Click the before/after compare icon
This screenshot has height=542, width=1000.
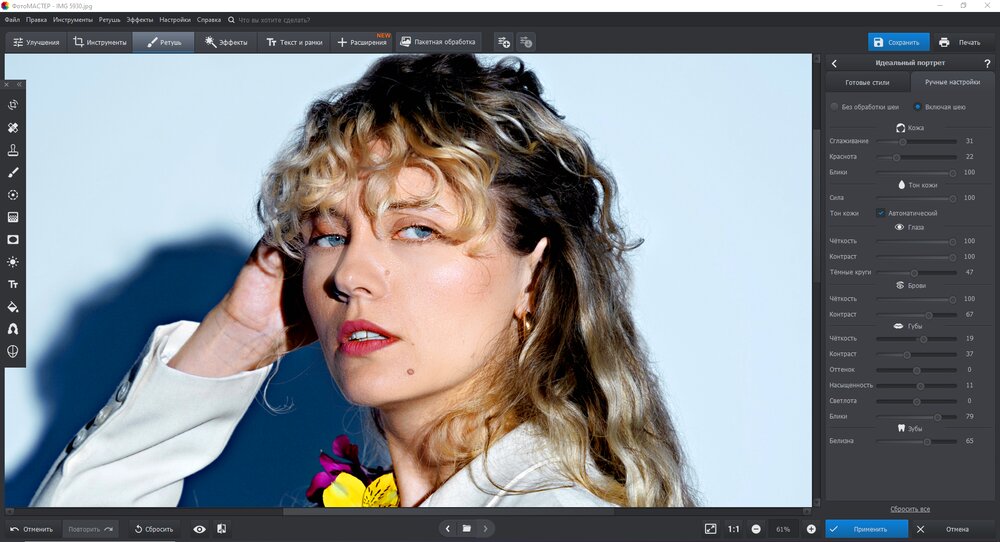pyautogui.click(x=221, y=529)
